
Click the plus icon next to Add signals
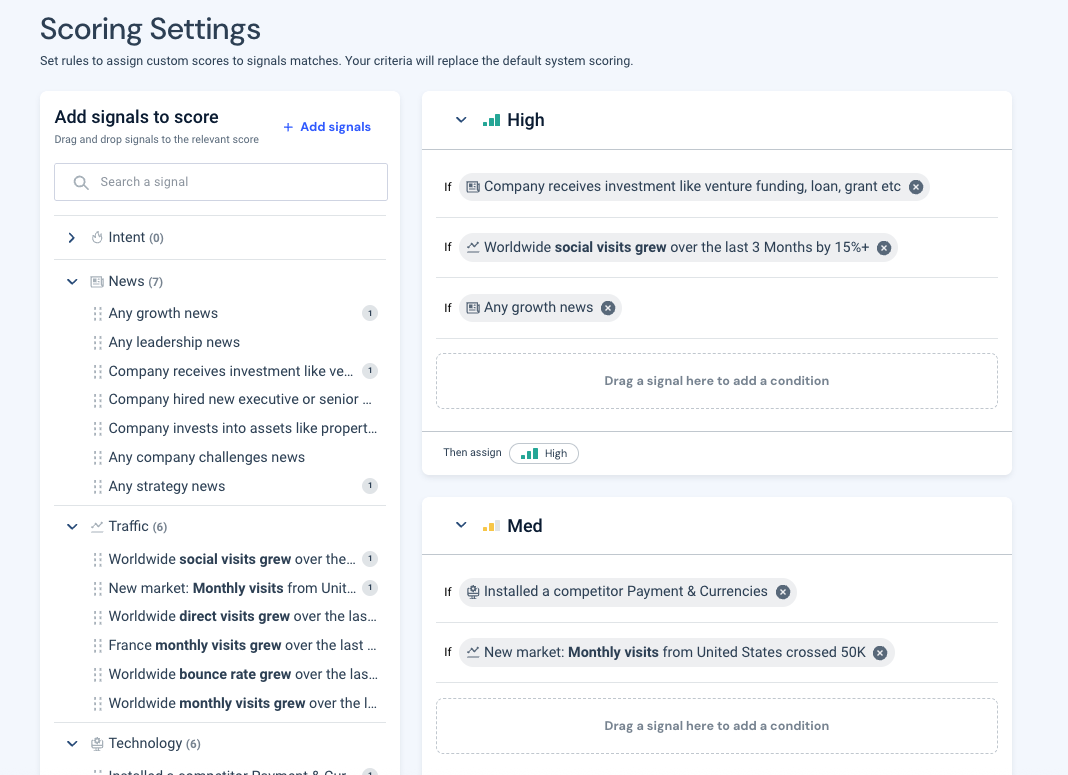tap(288, 127)
